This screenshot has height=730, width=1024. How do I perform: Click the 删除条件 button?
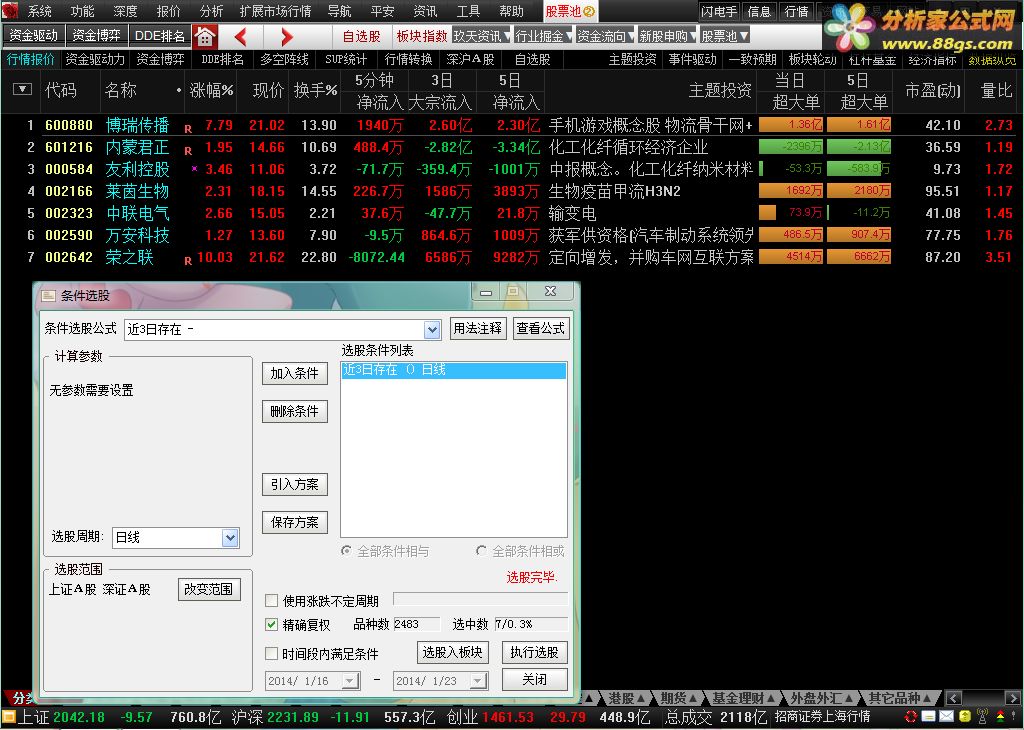point(295,411)
